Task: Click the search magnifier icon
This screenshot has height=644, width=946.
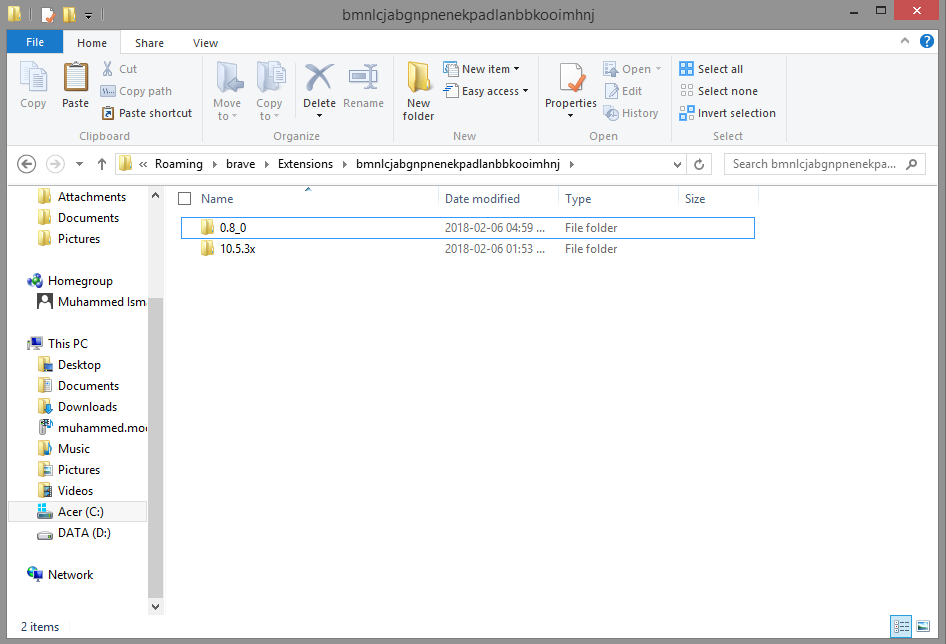Action: tap(912, 164)
